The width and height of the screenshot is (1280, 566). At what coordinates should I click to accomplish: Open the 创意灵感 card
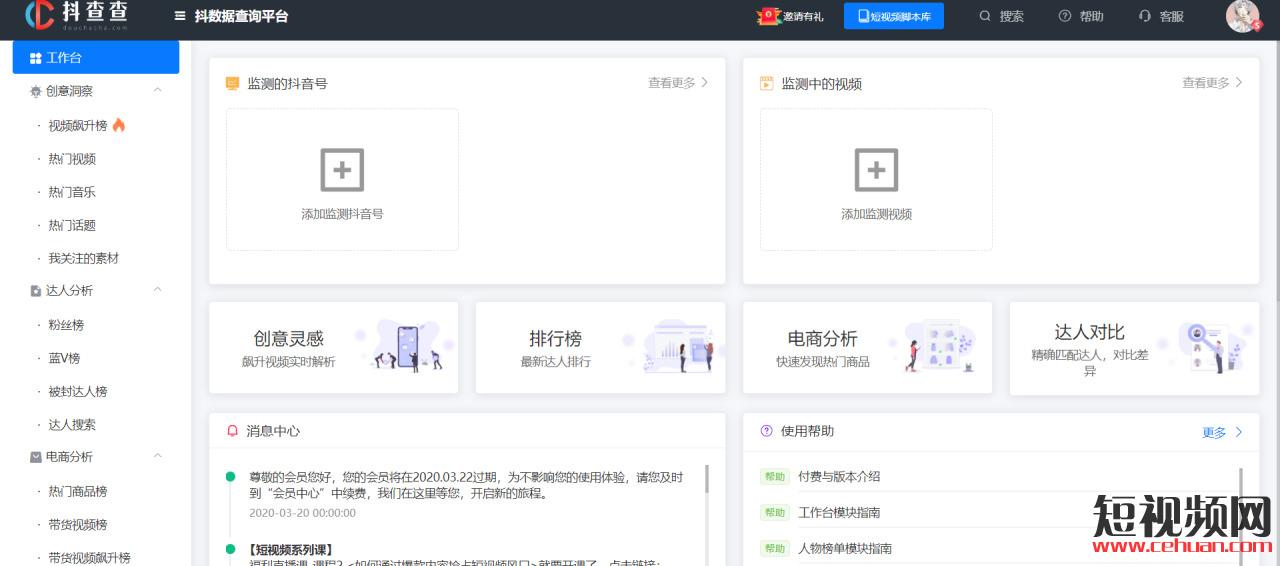pos(333,347)
